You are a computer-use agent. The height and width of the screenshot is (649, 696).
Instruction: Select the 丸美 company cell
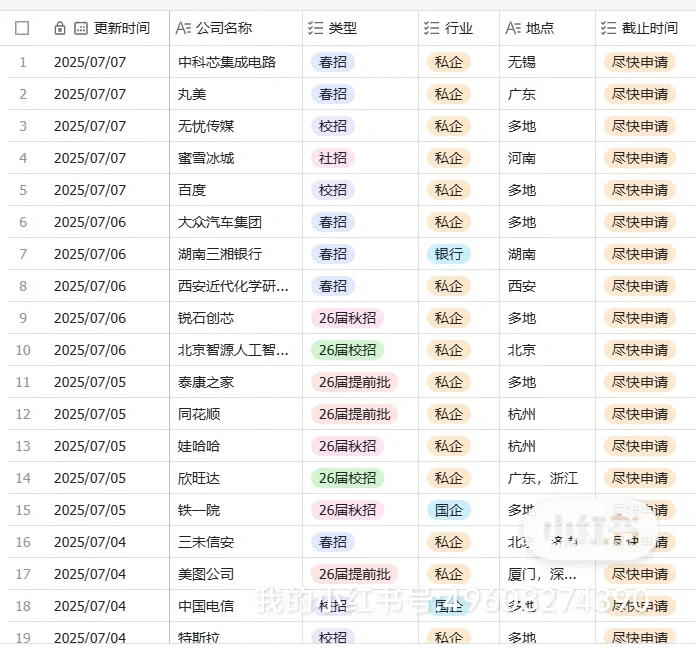(x=236, y=94)
